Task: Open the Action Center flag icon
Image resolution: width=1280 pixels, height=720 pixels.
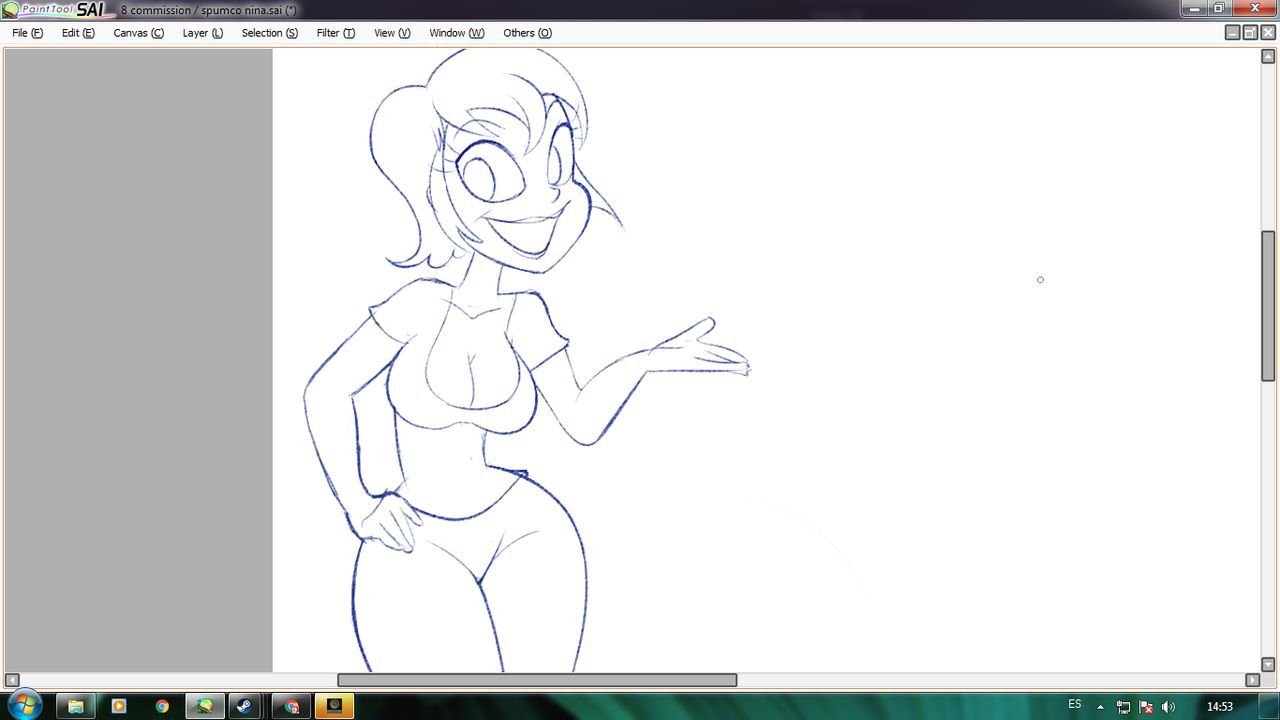Action: (x=1146, y=707)
